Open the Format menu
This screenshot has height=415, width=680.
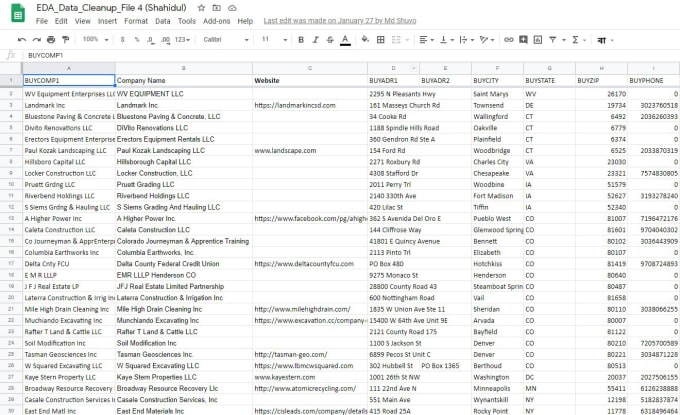136,21
